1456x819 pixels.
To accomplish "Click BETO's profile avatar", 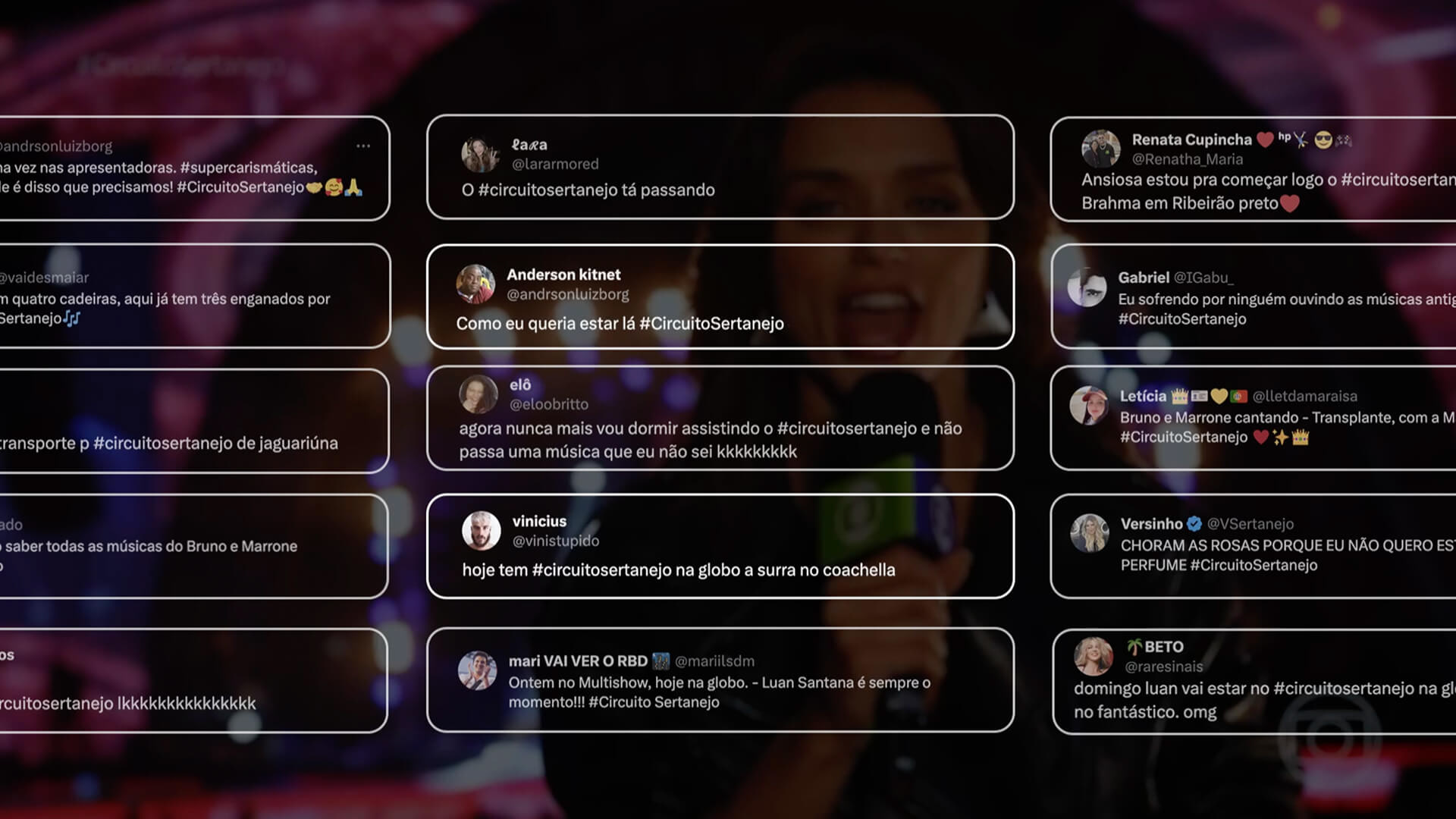I will pos(1094,656).
